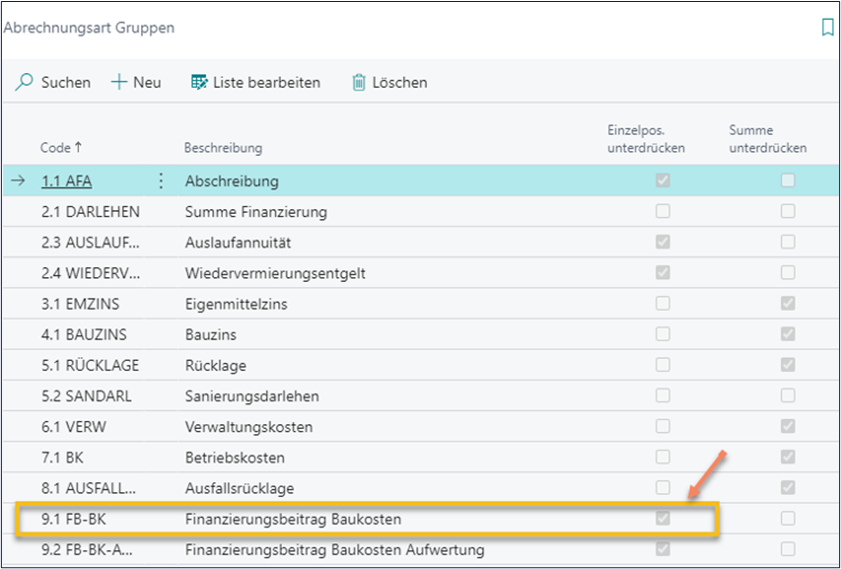841x569 pixels.
Task: Toggle Einzelpos. unterdrücken for Summe Finanzierung
Action: point(663,211)
